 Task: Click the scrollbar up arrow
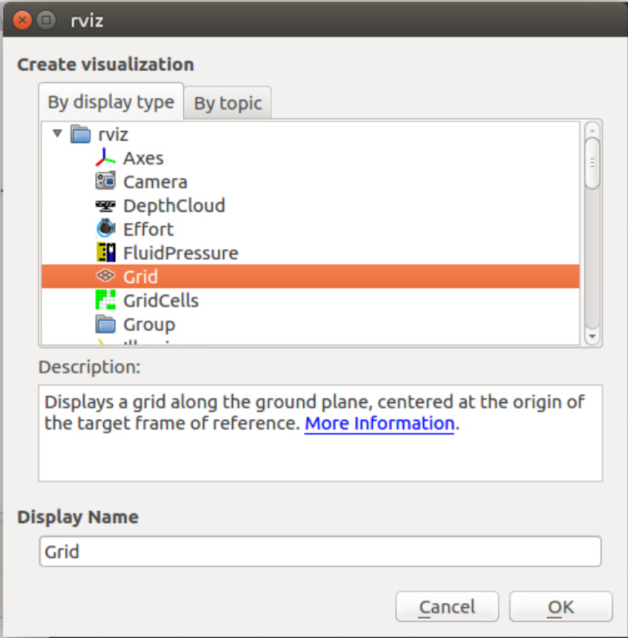point(592,130)
